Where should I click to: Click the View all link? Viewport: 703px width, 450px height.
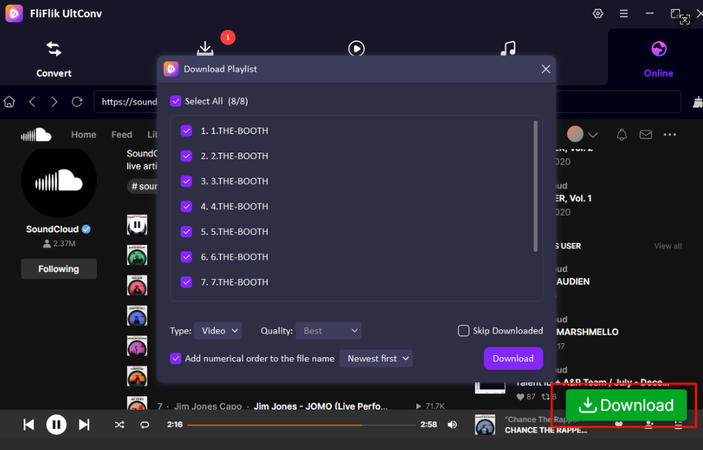[668, 246]
